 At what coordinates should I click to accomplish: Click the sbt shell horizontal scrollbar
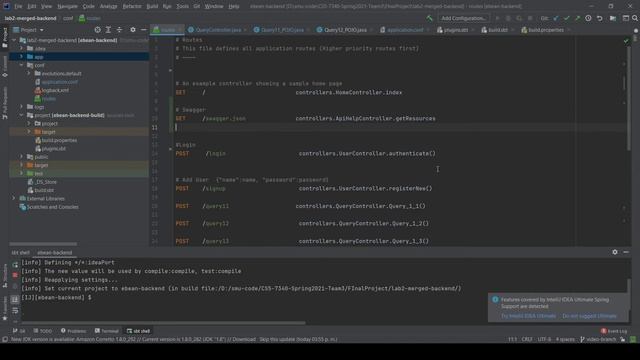(x=163, y=322)
